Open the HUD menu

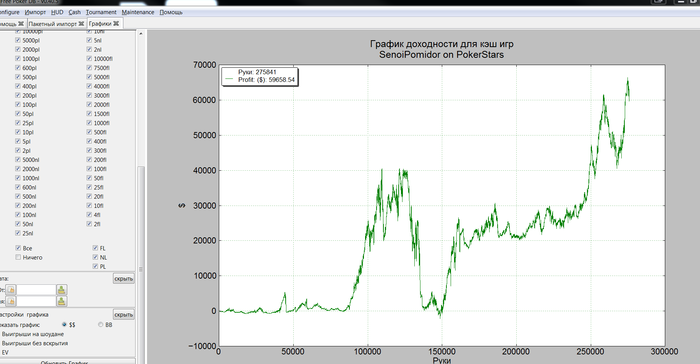[57, 12]
